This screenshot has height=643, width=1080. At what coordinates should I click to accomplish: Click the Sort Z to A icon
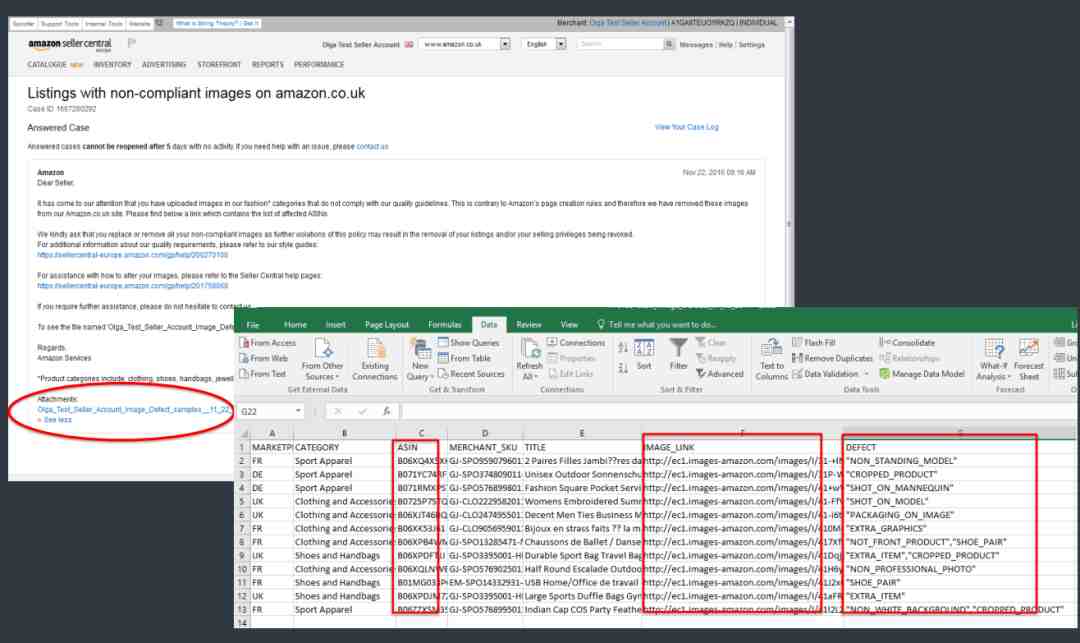click(x=623, y=368)
